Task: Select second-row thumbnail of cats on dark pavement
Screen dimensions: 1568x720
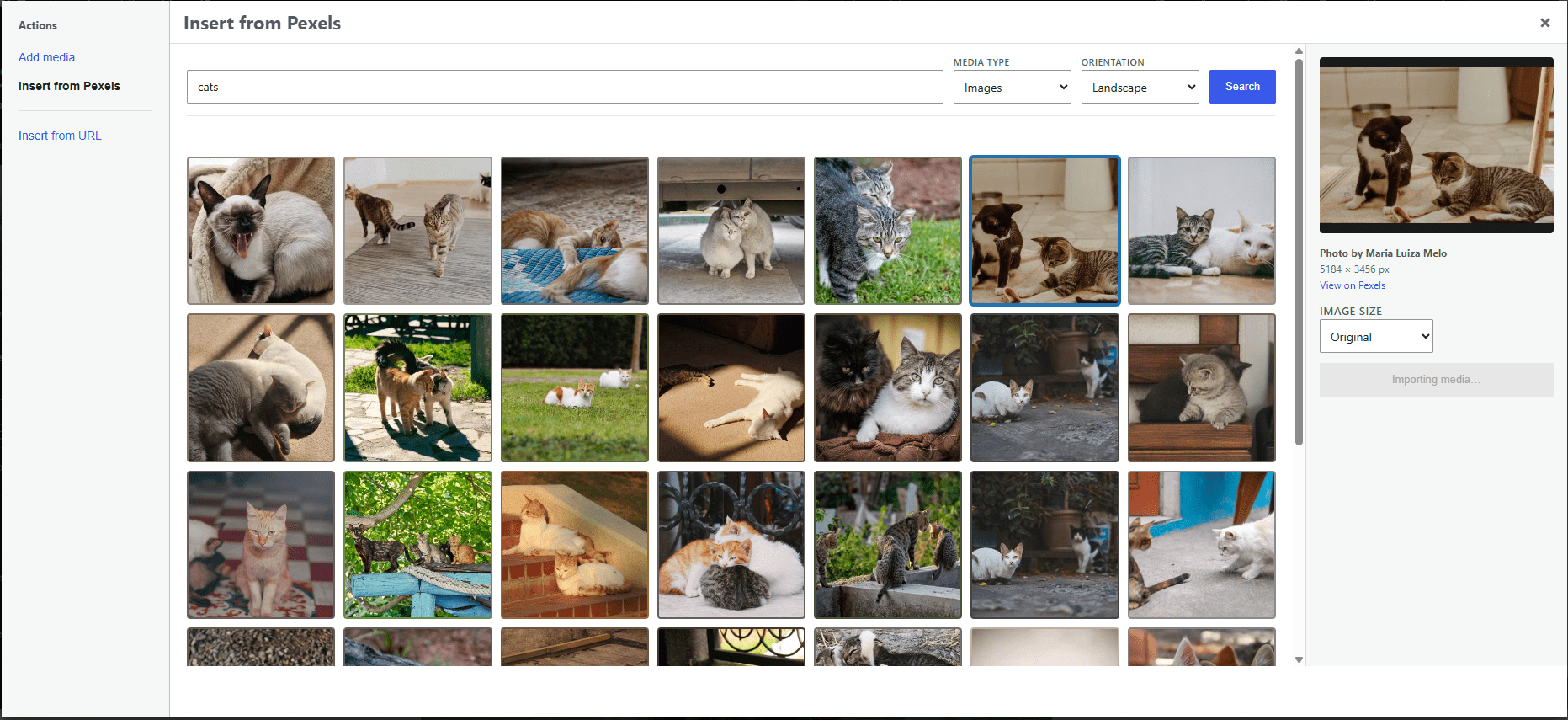Action: [1044, 387]
